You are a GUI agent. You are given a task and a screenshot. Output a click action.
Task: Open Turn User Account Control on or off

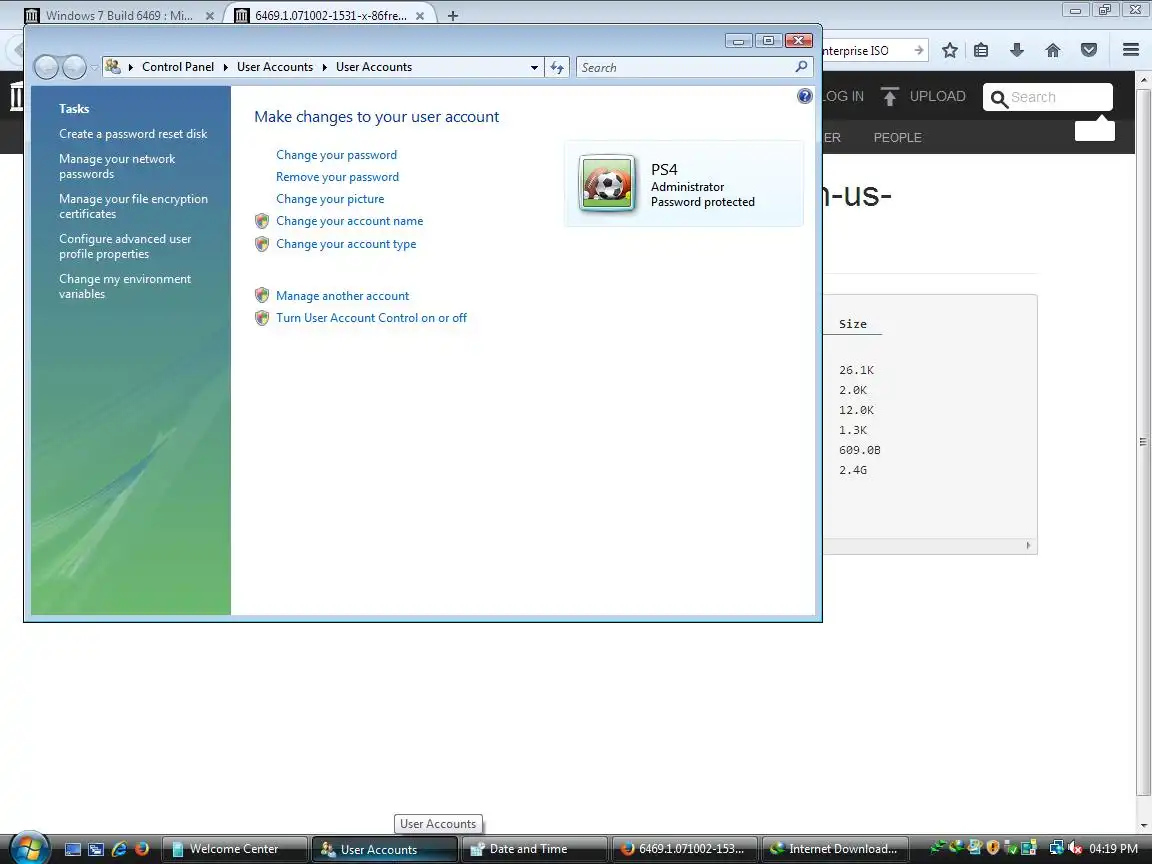click(371, 318)
